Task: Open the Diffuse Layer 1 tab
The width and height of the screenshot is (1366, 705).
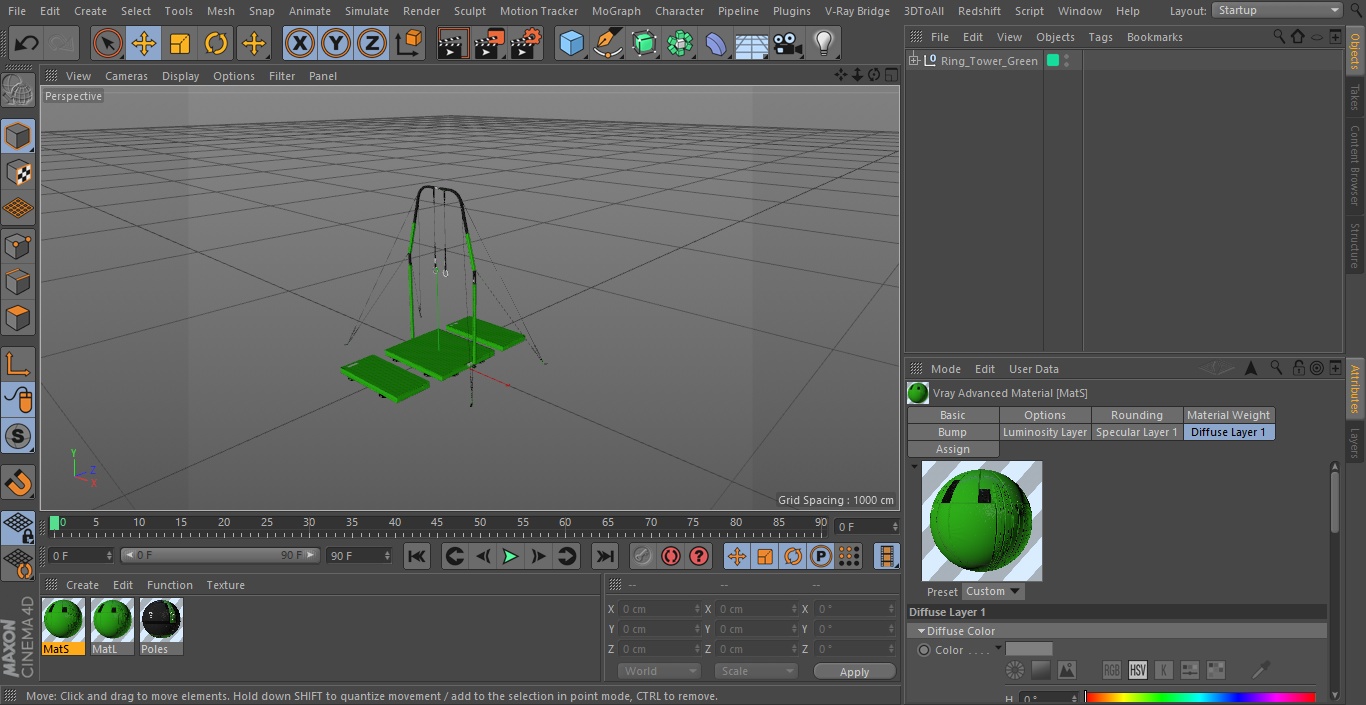Action: click(x=1228, y=432)
